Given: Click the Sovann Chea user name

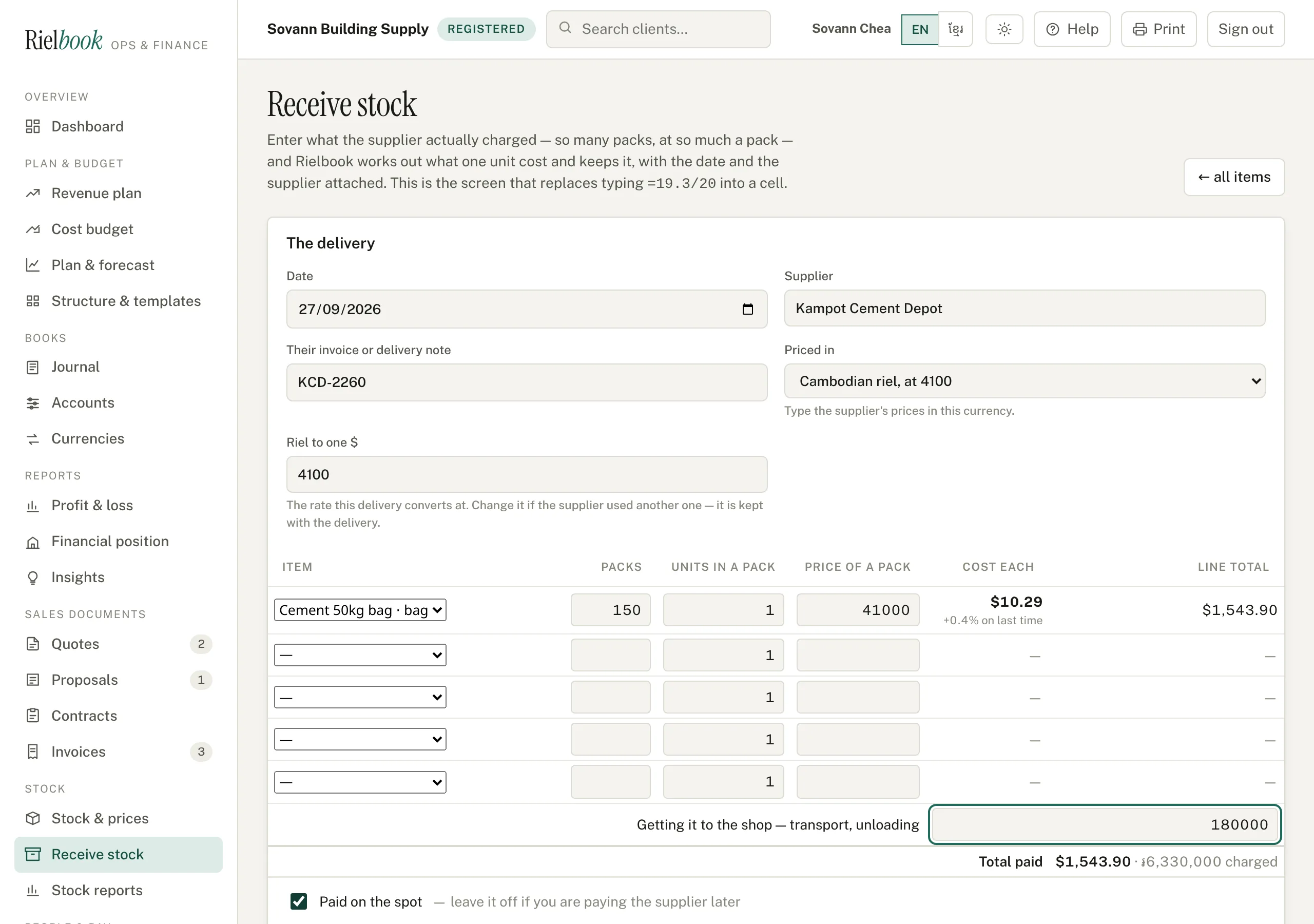Looking at the screenshot, I should pyautogui.click(x=851, y=29).
